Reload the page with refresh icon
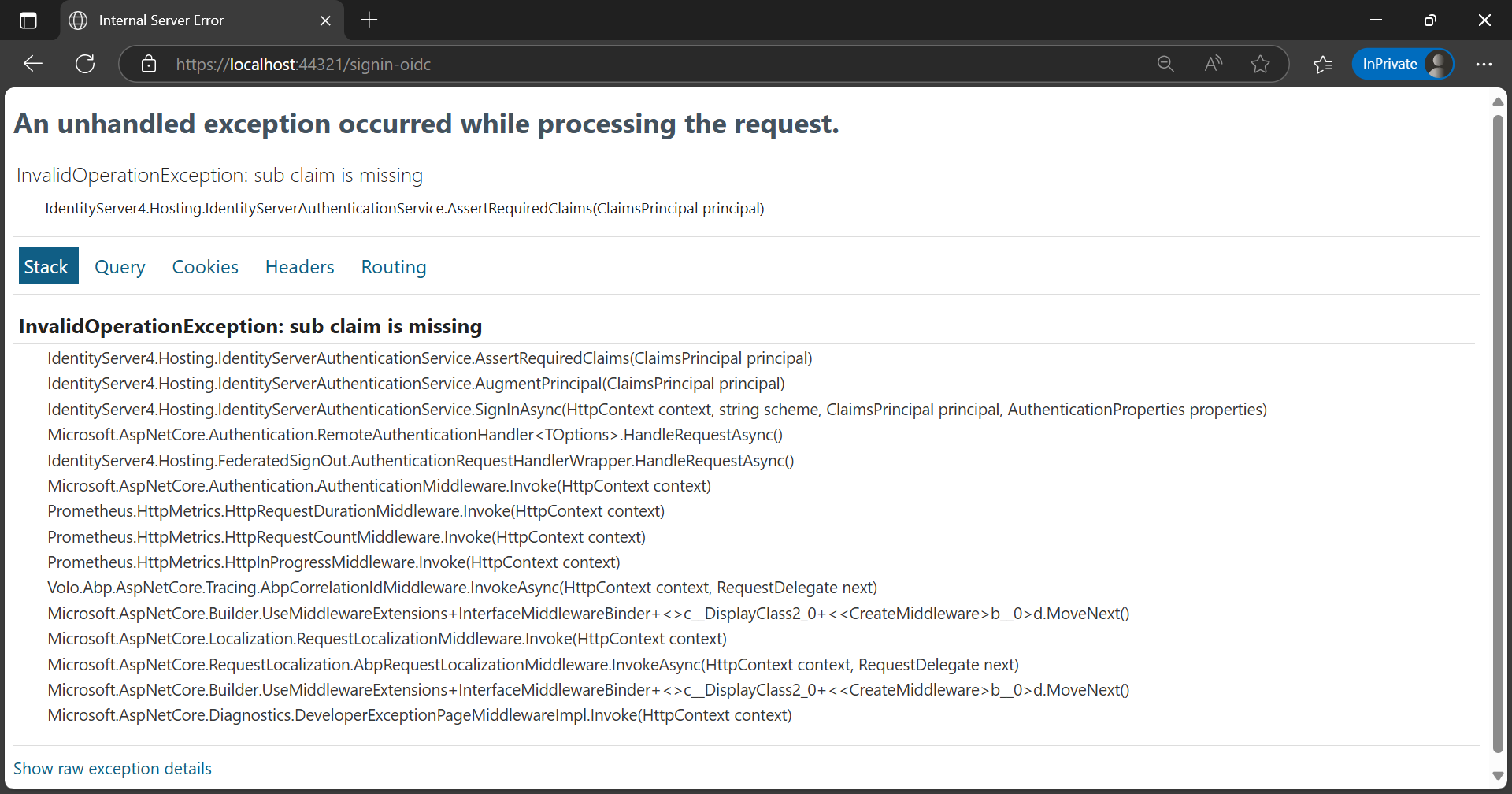This screenshot has height=794, width=1512. [x=85, y=64]
